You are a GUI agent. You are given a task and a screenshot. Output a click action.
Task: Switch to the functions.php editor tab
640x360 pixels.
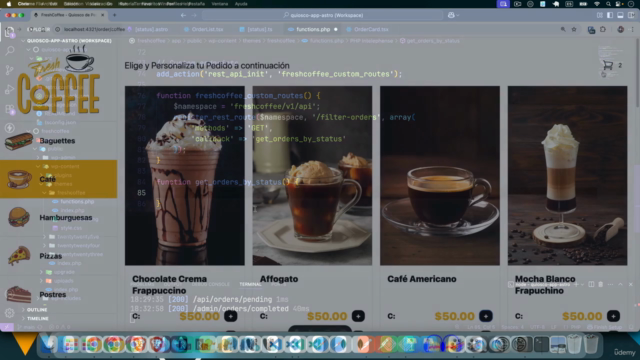pyautogui.click(x=313, y=29)
